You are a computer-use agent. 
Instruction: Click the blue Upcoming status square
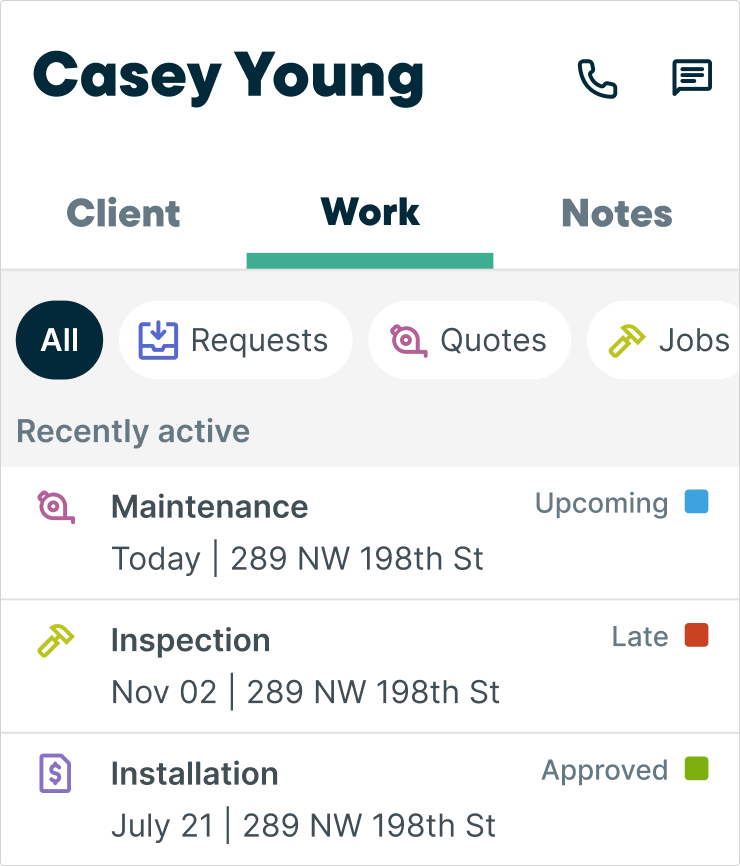coord(696,502)
